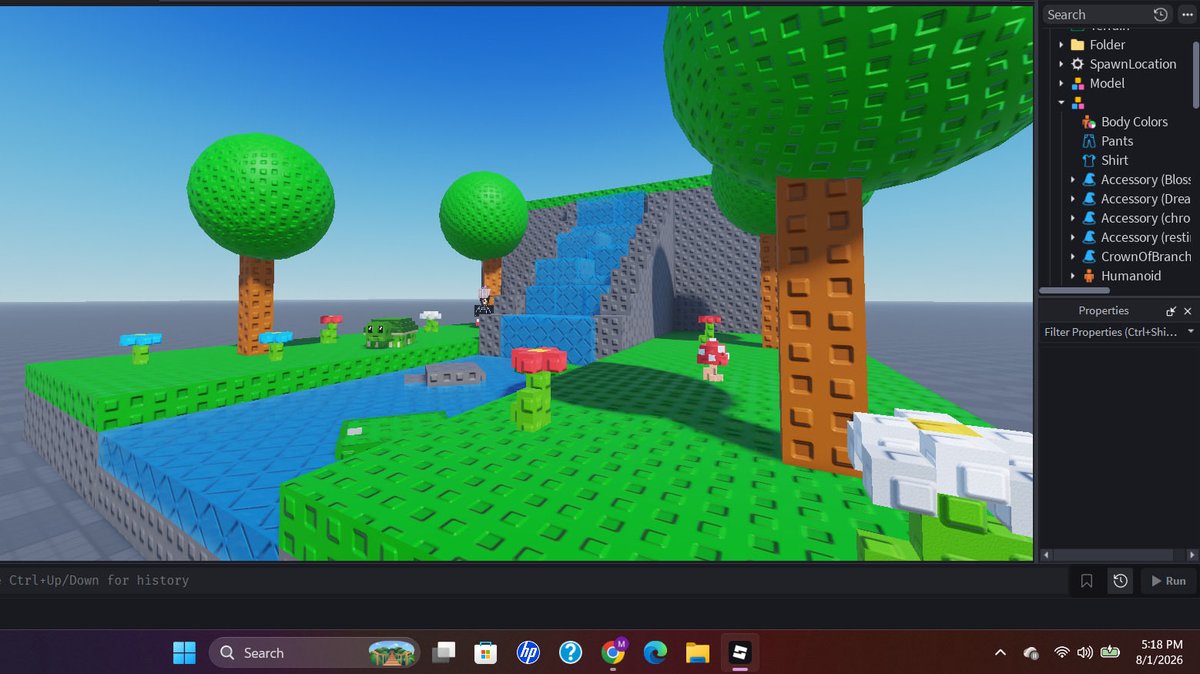Open Task View on the taskbar
Image resolution: width=1200 pixels, height=674 pixels.
(x=443, y=653)
